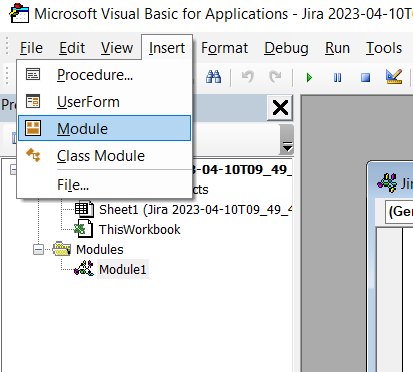Open the Tools menu
The image size is (413, 372).
pos(384,48)
